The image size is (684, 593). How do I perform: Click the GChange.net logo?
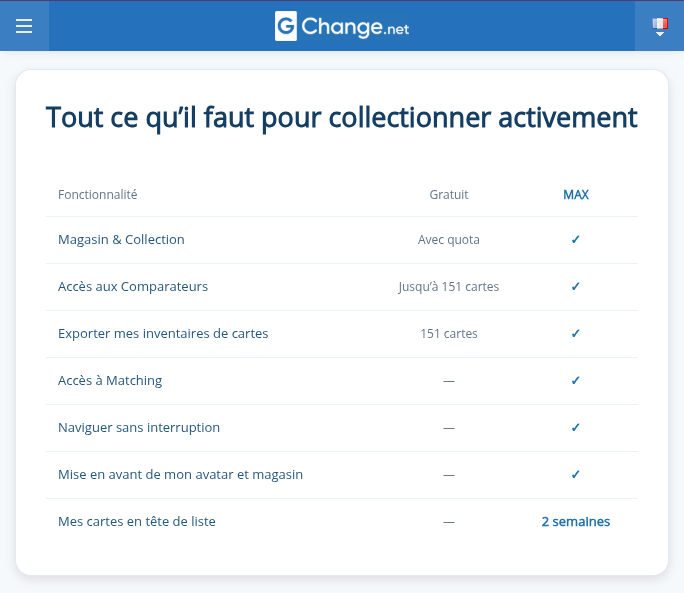[x=342, y=26]
